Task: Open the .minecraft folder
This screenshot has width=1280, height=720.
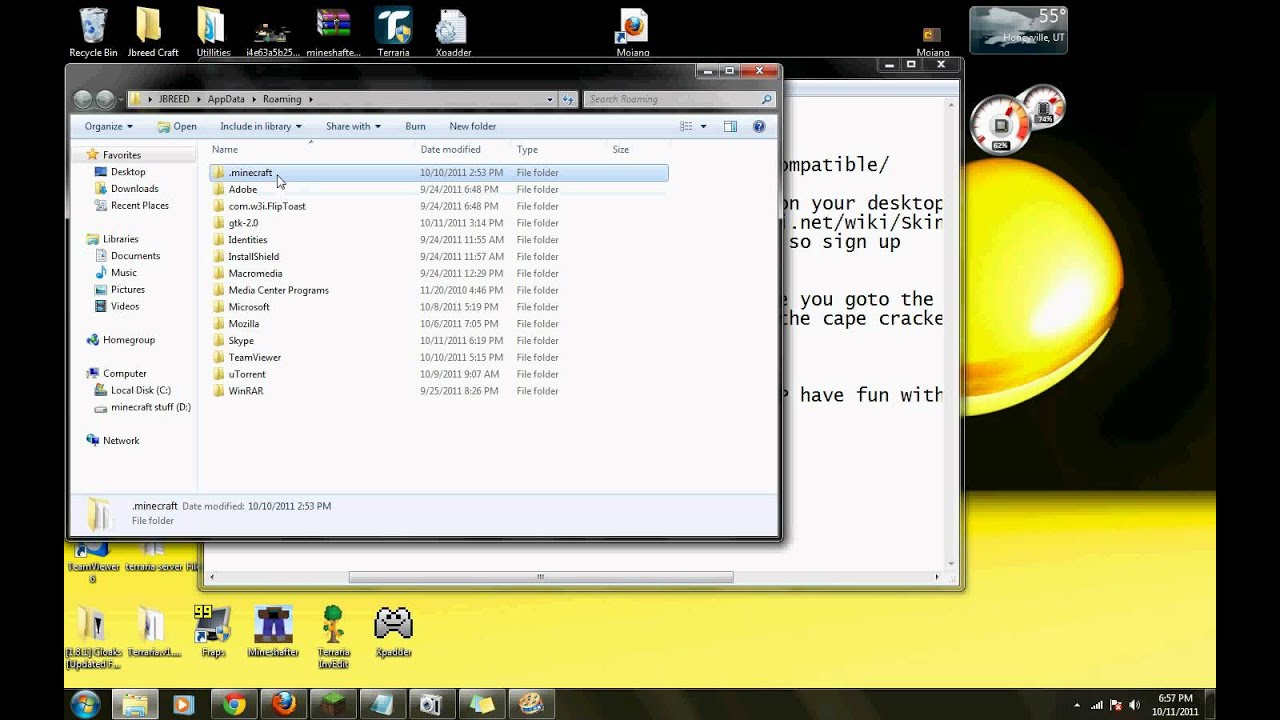Action: pyautogui.click(x=249, y=173)
